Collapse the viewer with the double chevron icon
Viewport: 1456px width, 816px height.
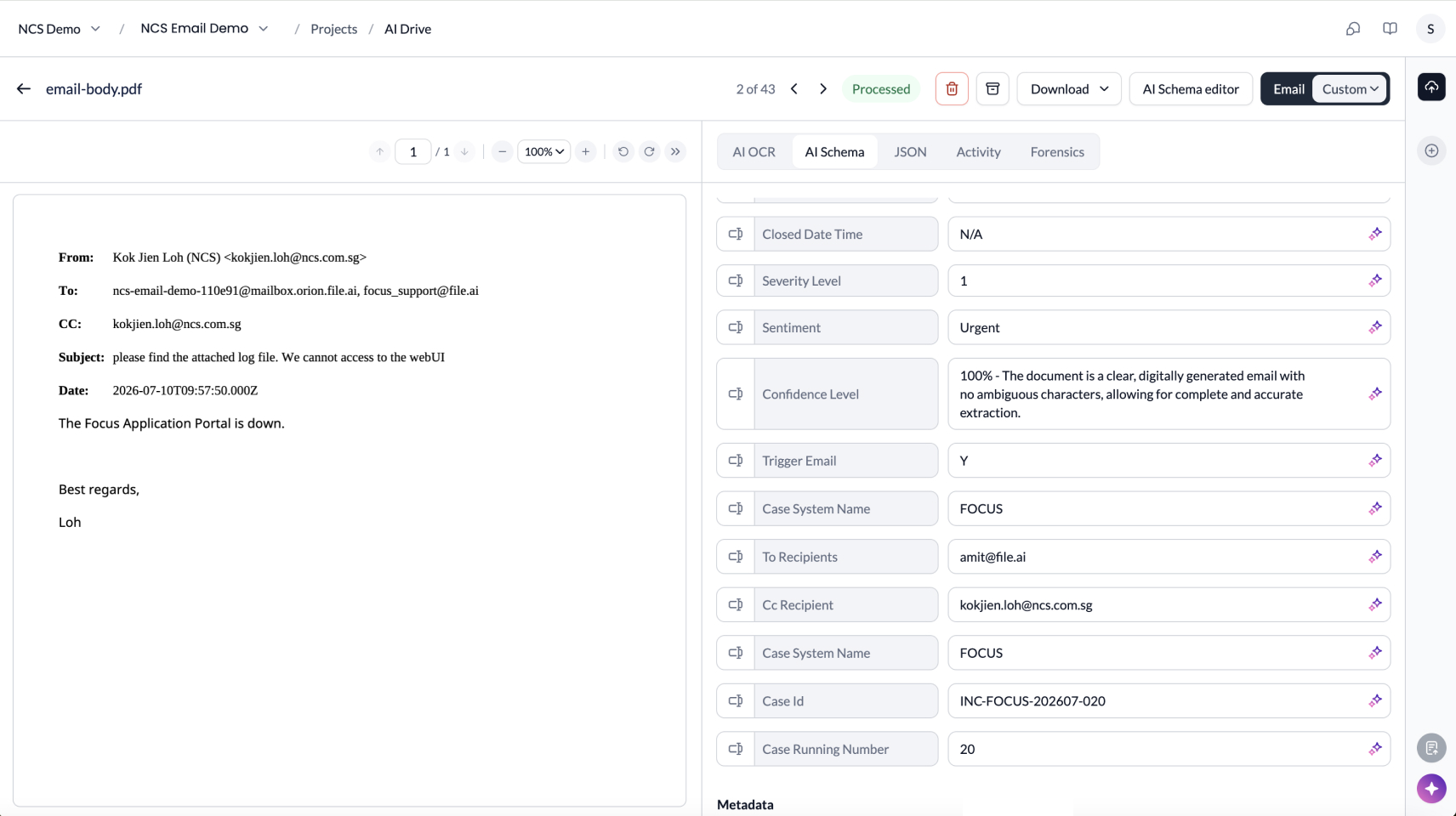(x=675, y=151)
